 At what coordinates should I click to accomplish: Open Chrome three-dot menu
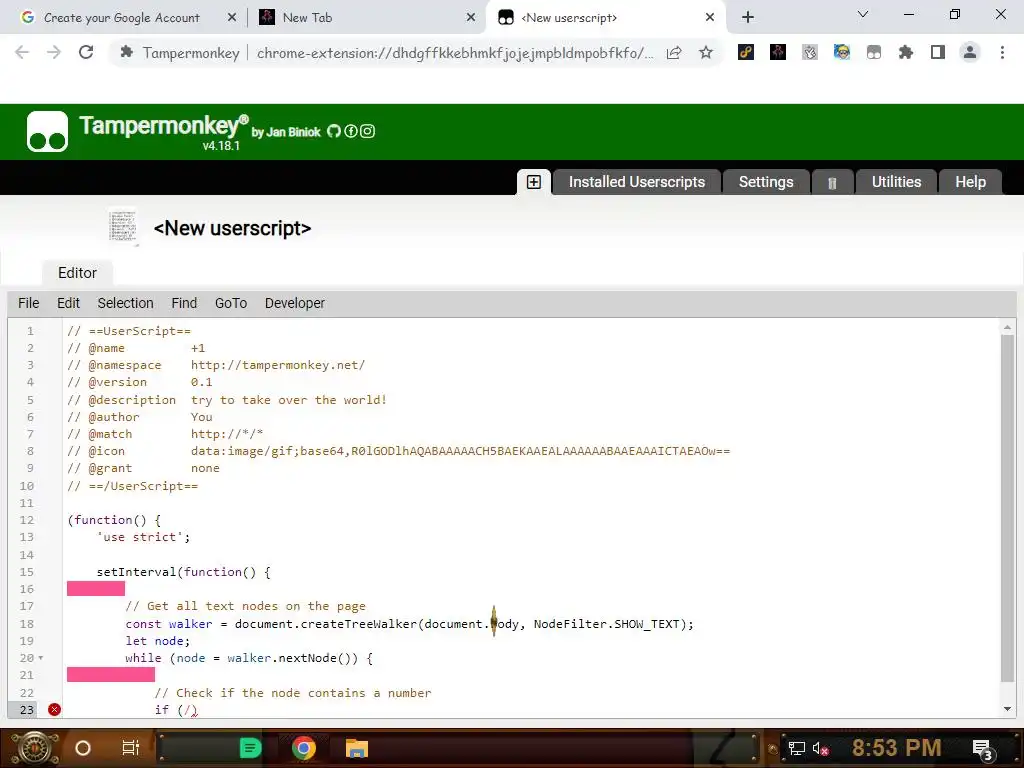(x=1002, y=52)
